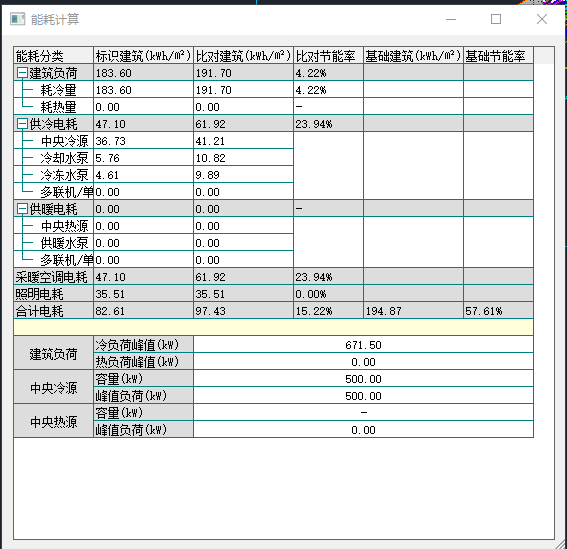Select the 冷冻水泵 tree item

(64, 175)
